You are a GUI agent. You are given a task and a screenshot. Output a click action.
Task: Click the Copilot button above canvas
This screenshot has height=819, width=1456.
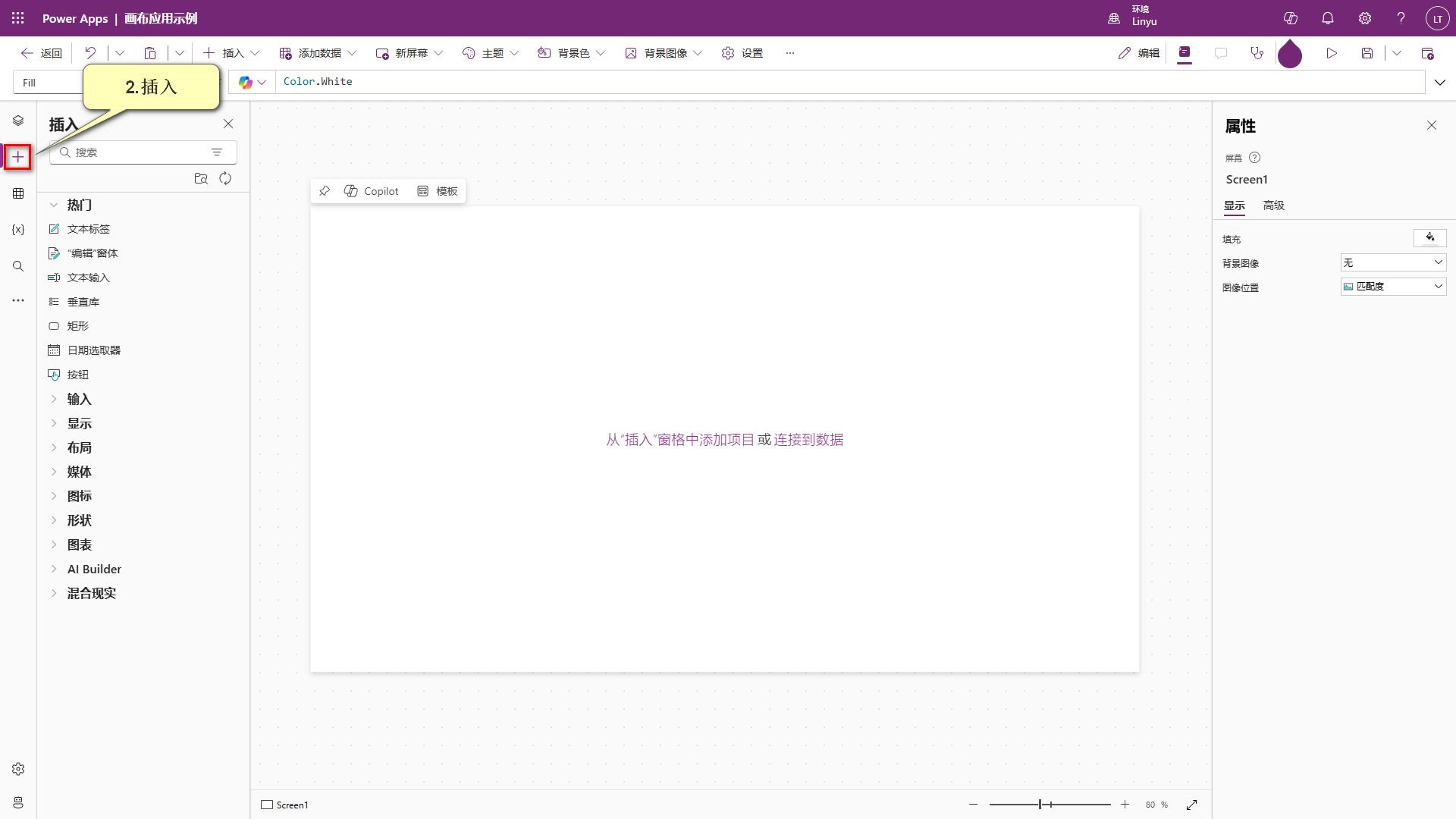(372, 191)
